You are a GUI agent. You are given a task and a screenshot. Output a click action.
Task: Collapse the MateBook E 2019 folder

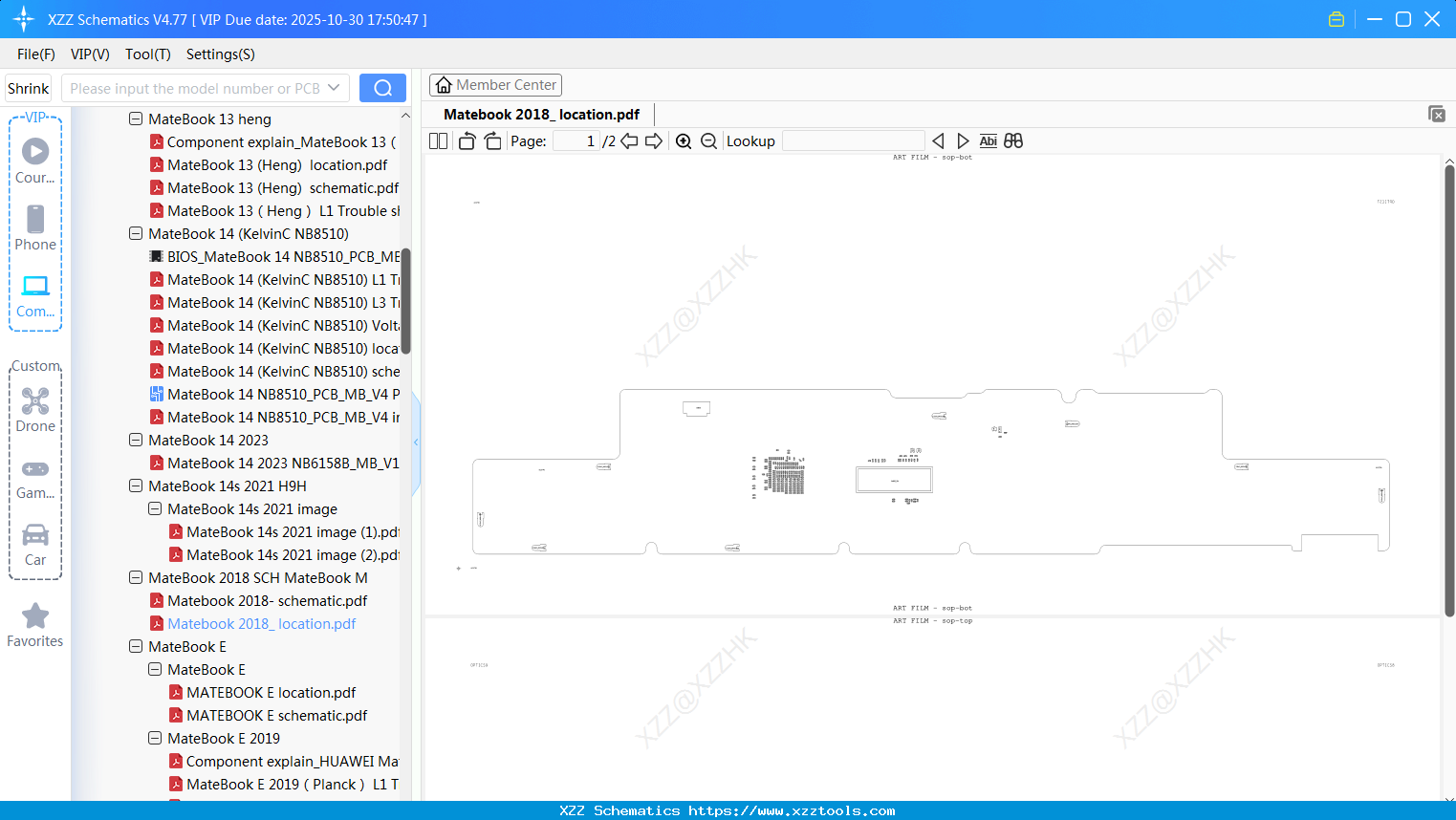155,739
